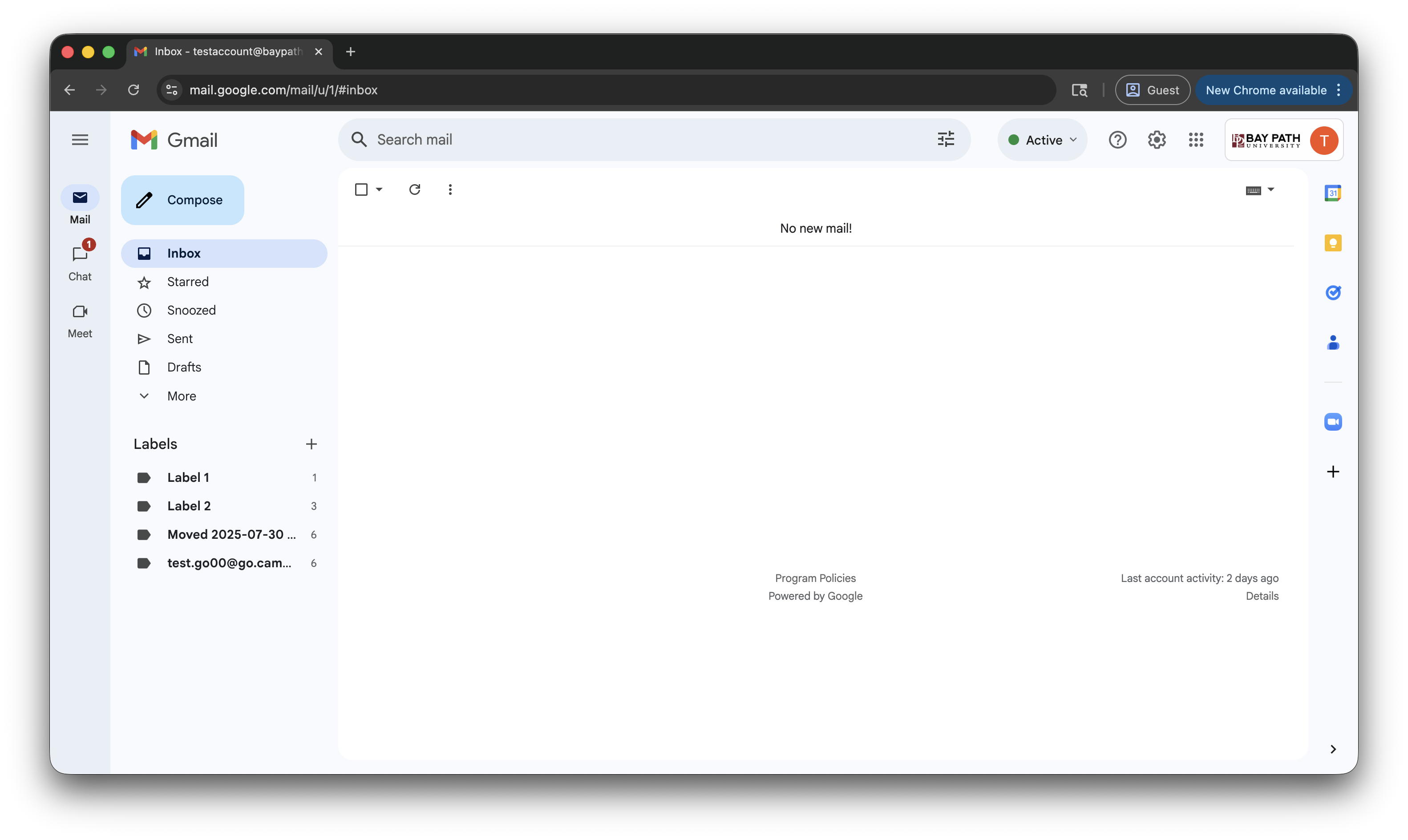Switch to the Chat section

80,262
